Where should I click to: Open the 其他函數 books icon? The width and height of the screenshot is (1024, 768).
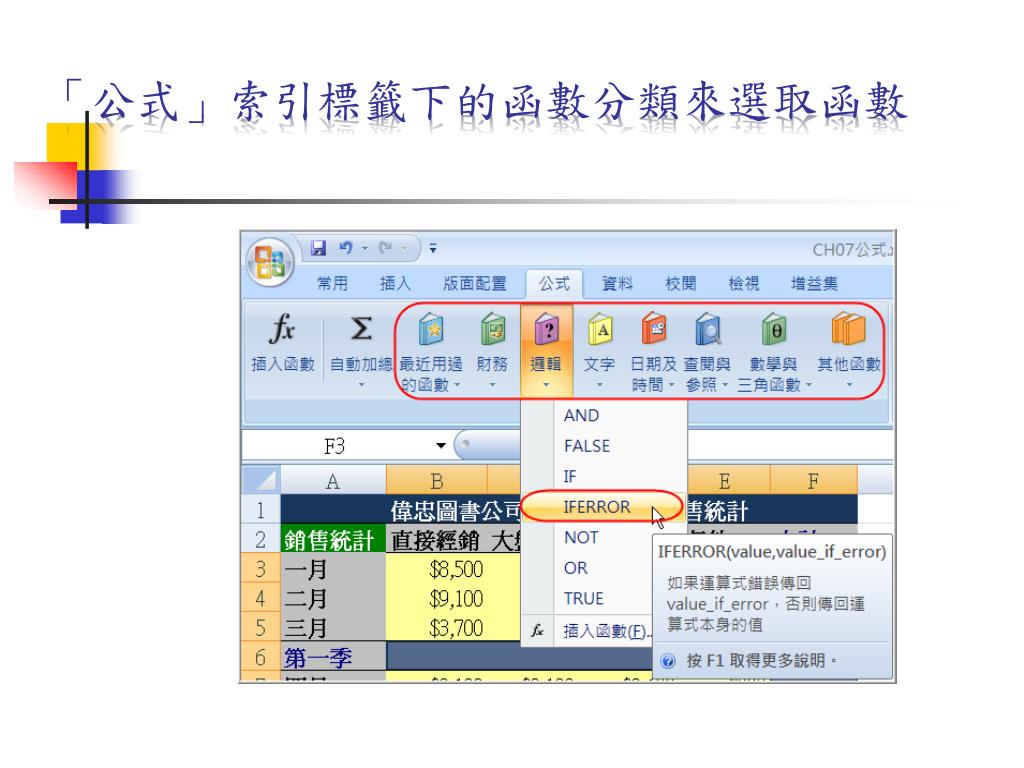click(848, 328)
